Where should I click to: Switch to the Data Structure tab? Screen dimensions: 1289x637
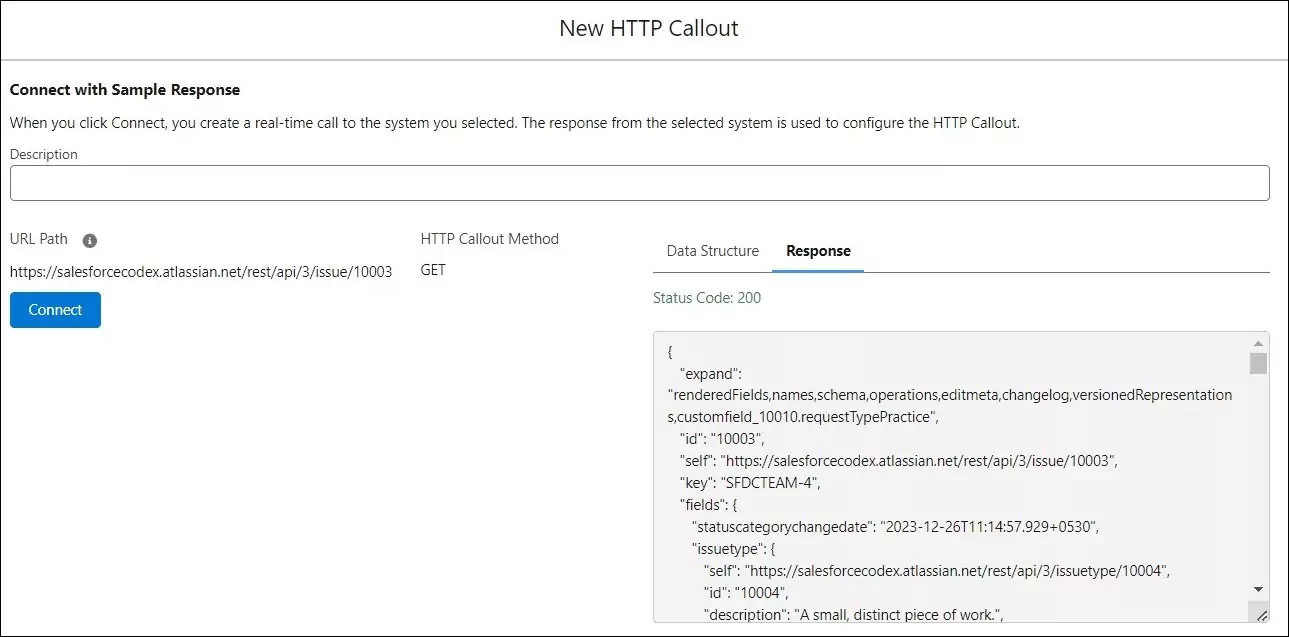tap(713, 251)
